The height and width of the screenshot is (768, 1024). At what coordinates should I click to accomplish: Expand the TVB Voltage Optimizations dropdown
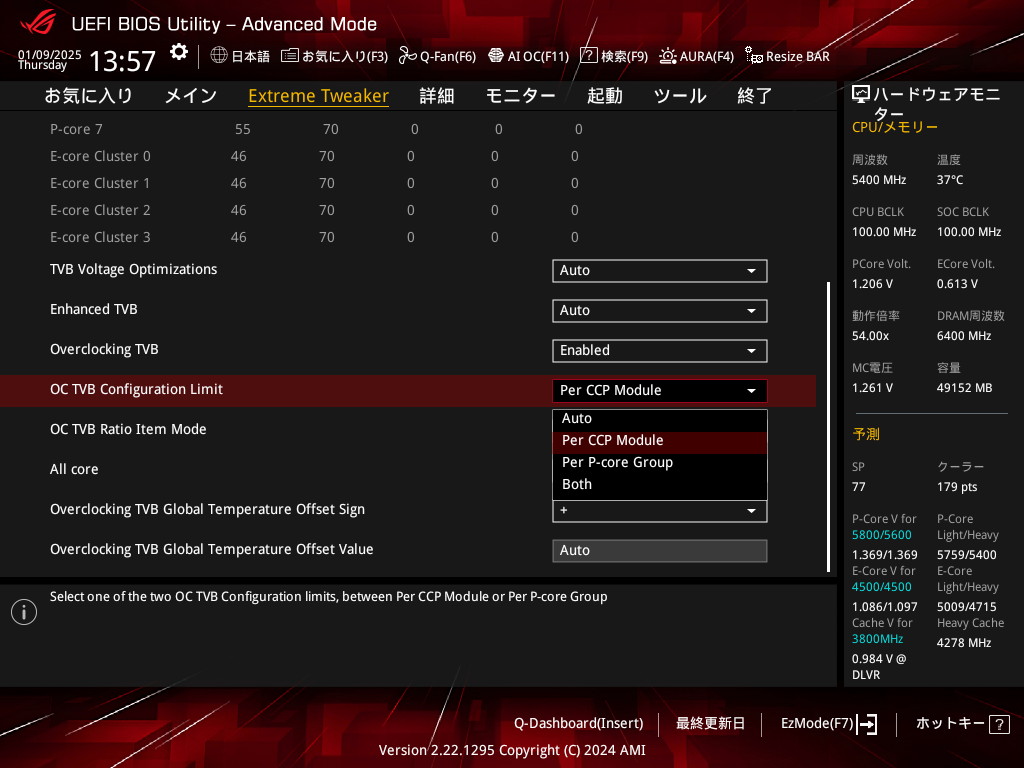[659, 271]
